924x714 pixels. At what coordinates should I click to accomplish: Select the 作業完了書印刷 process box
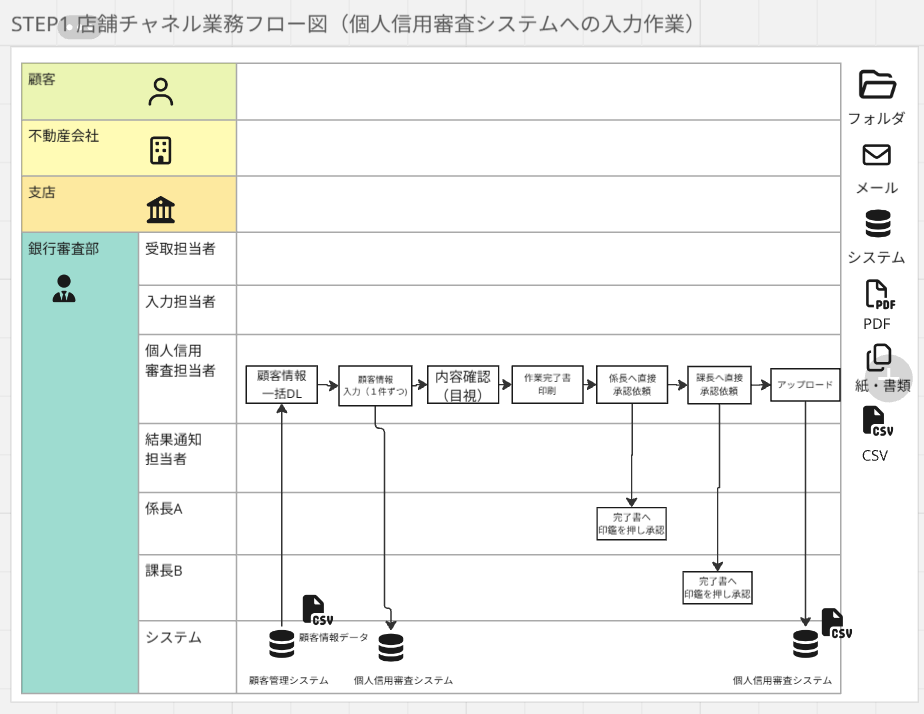coord(547,384)
